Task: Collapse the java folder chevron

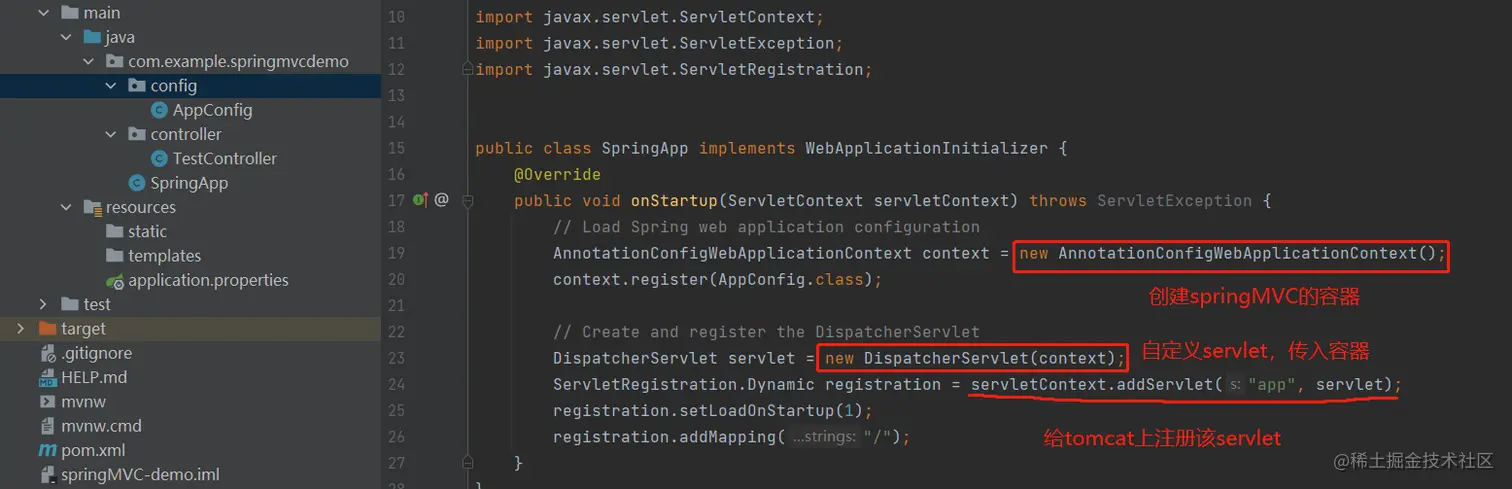Action: tap(66, 37)
